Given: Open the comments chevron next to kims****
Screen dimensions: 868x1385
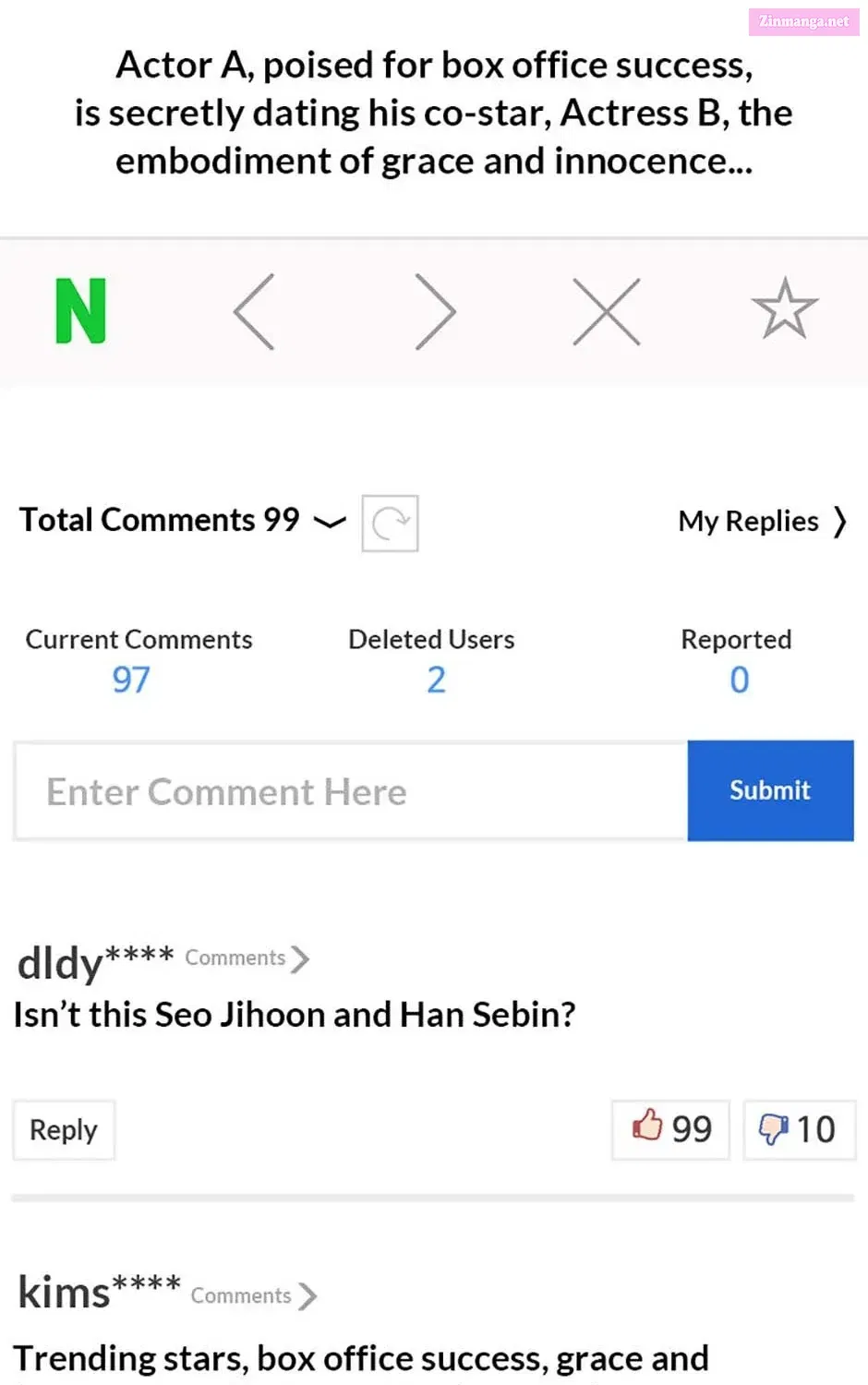Looking at the screenshot, I should pos(307,1296).
